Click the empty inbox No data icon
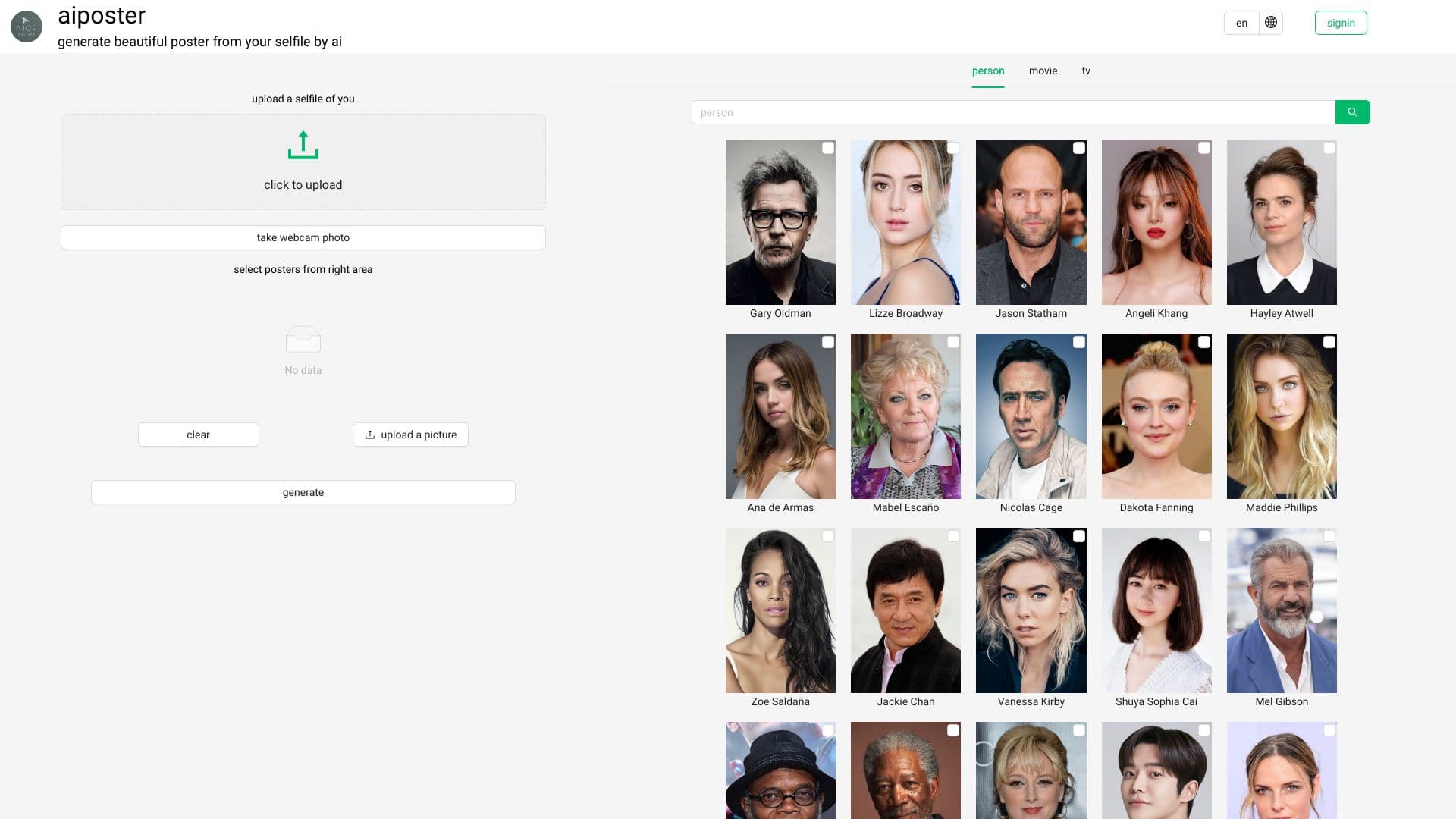The width and height of the screenshot is (1456, 819). point(303,339)
